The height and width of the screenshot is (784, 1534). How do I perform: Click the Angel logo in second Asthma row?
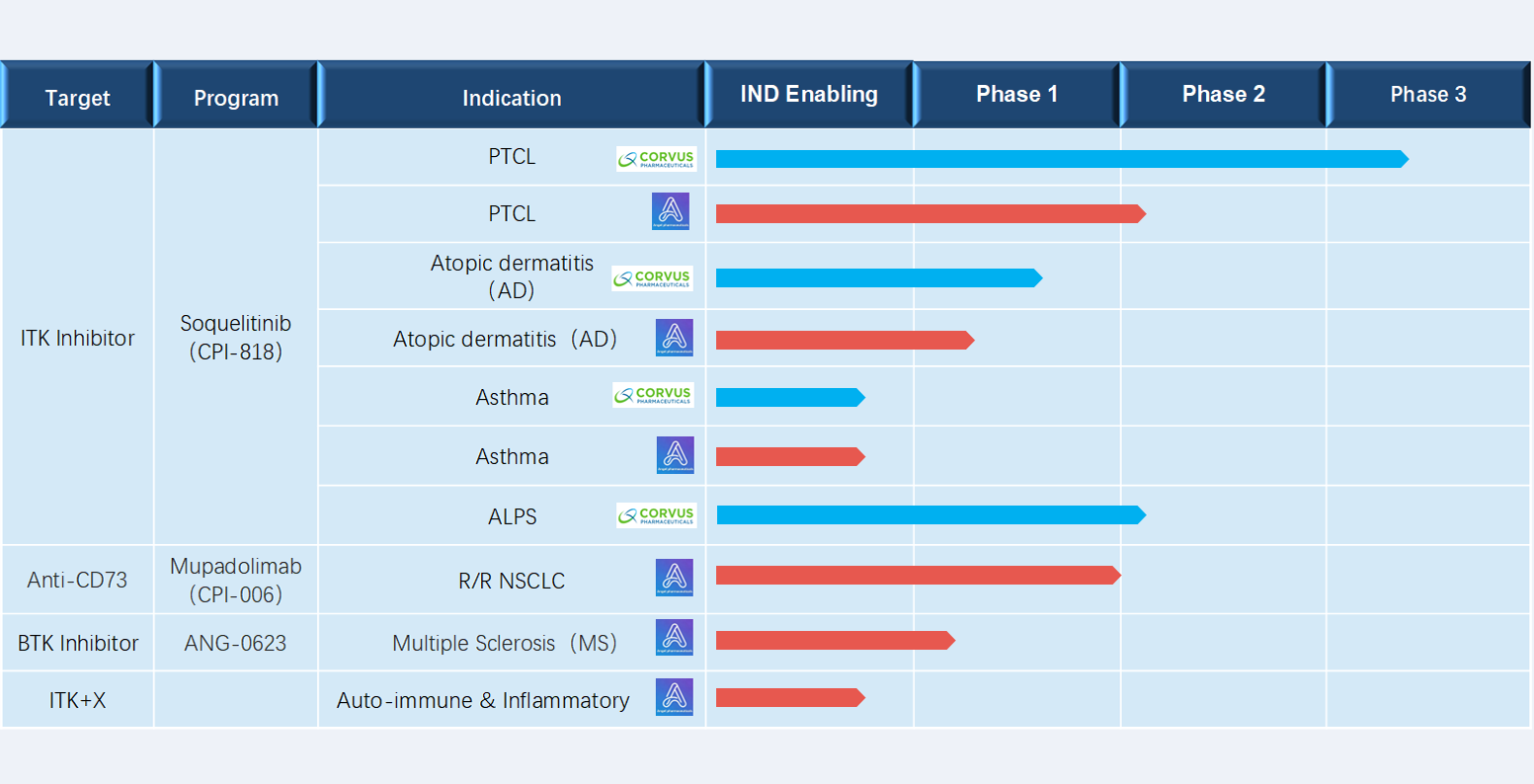point(676,455)
